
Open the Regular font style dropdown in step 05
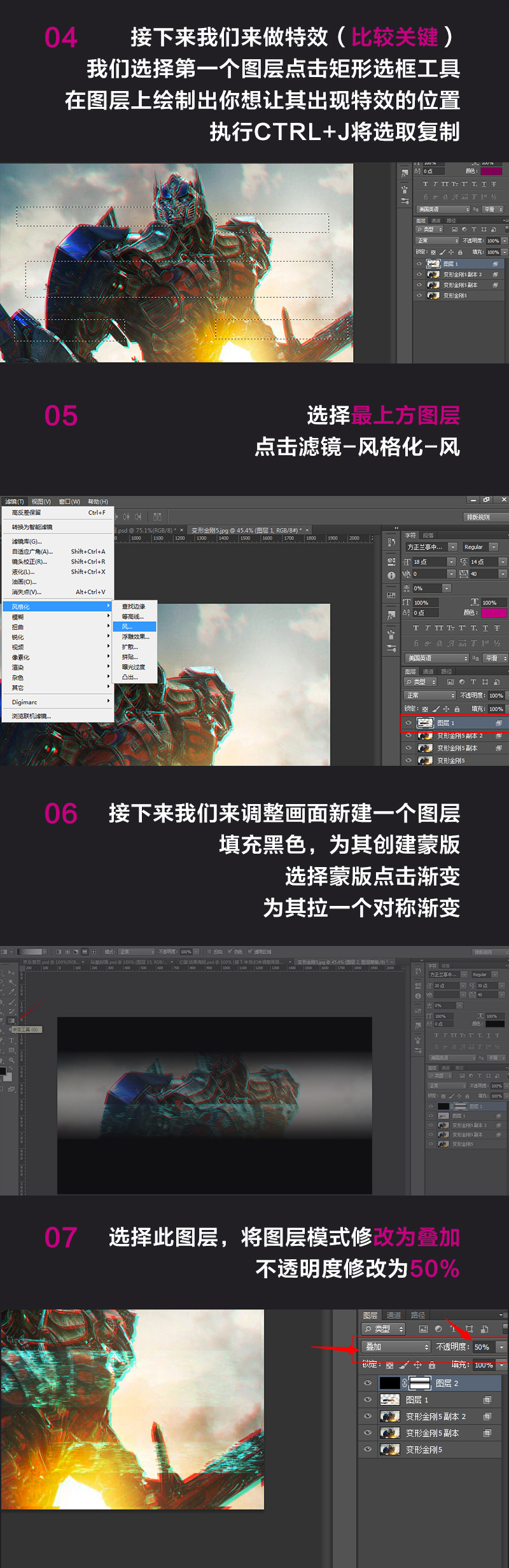point(480,547)
